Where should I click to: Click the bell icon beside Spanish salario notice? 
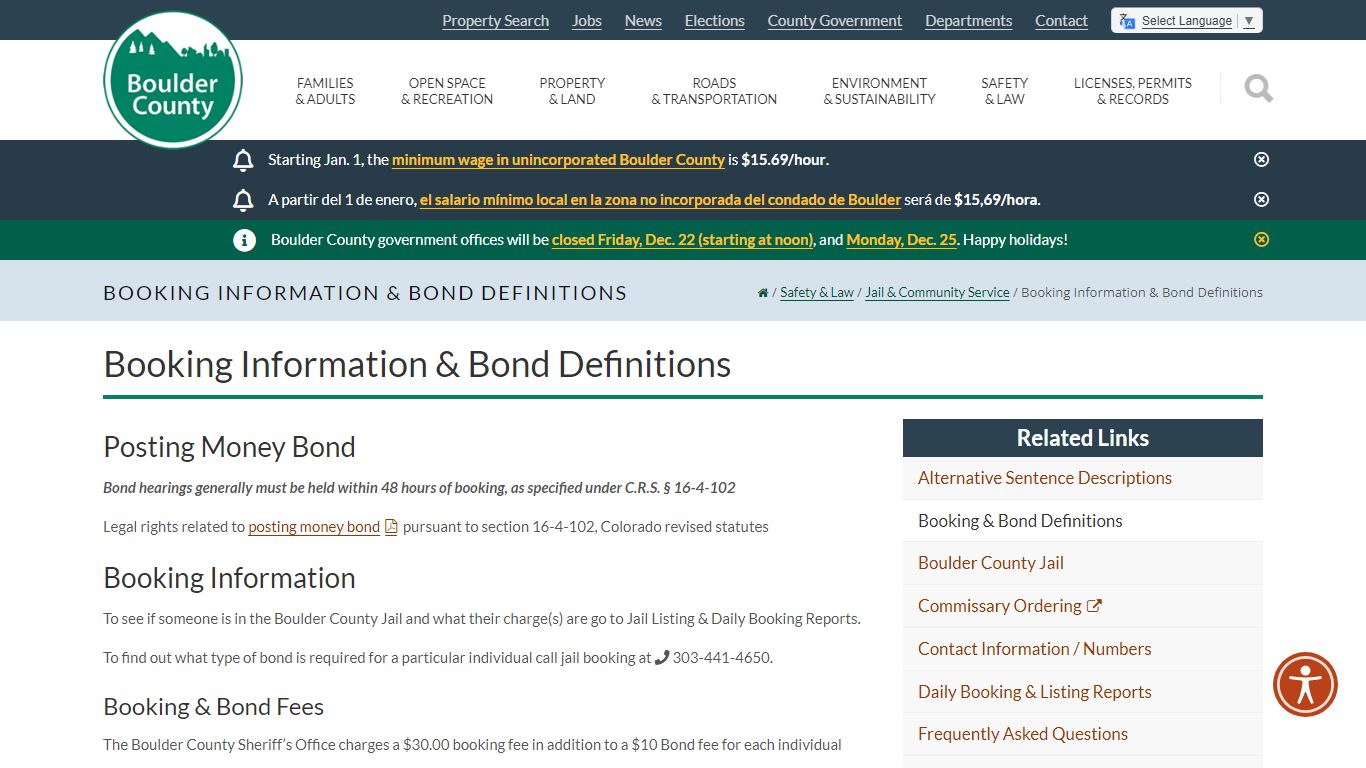[x=243, y=200]
